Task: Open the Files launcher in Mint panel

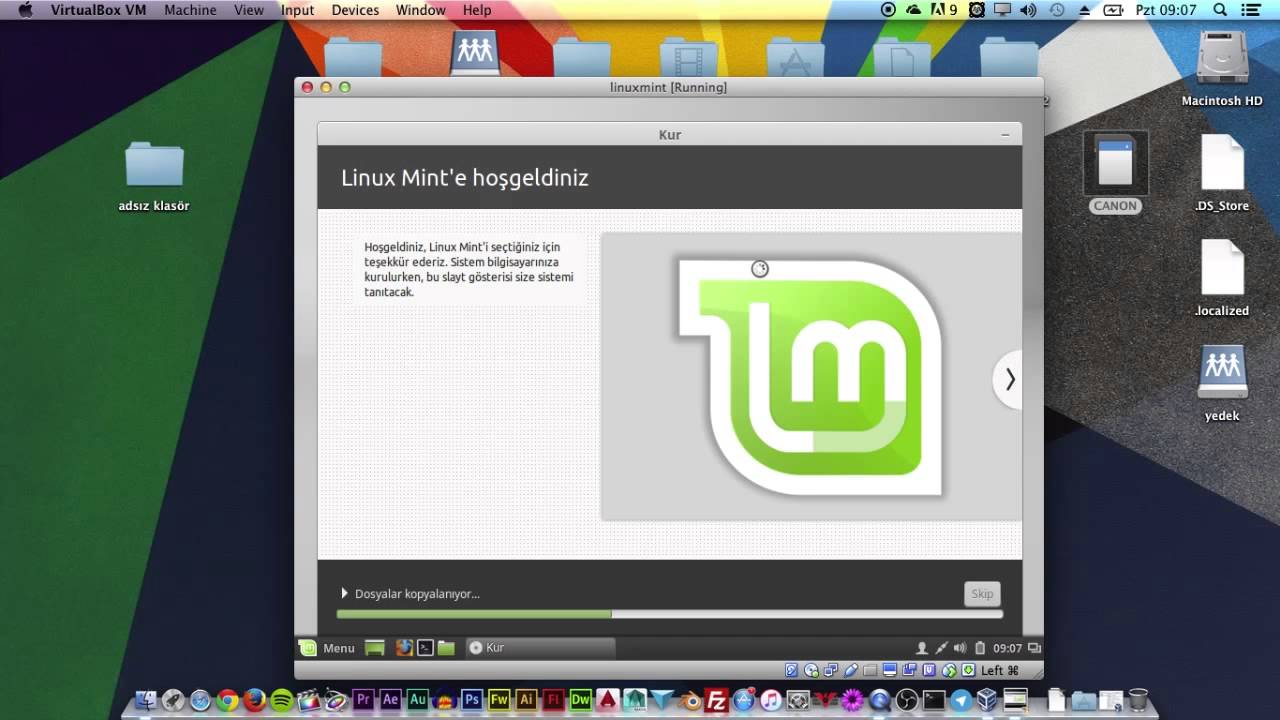Action: 446,648
